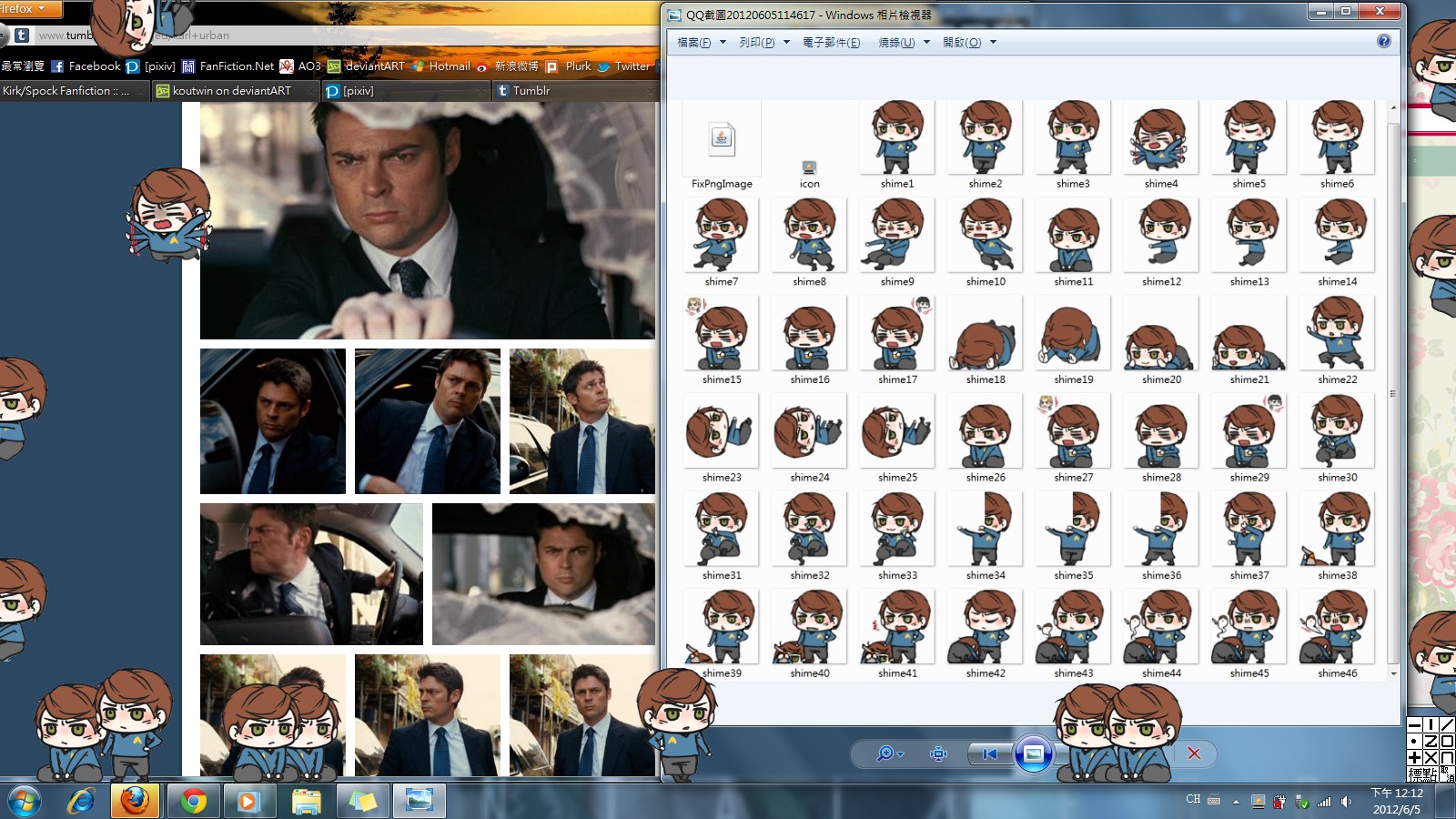Click the 電子郵件(E) command in Photo Viewer

click(831, 43)
